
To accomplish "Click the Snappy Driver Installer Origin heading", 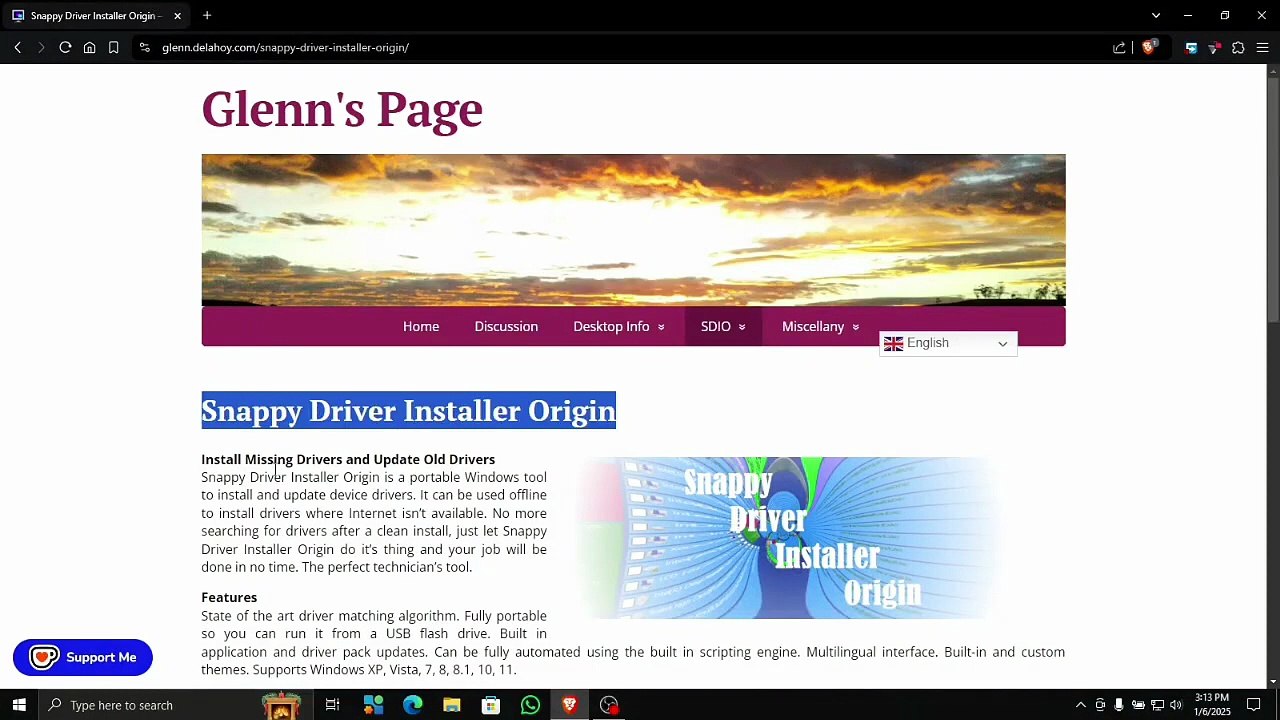I will click(408, 411).
